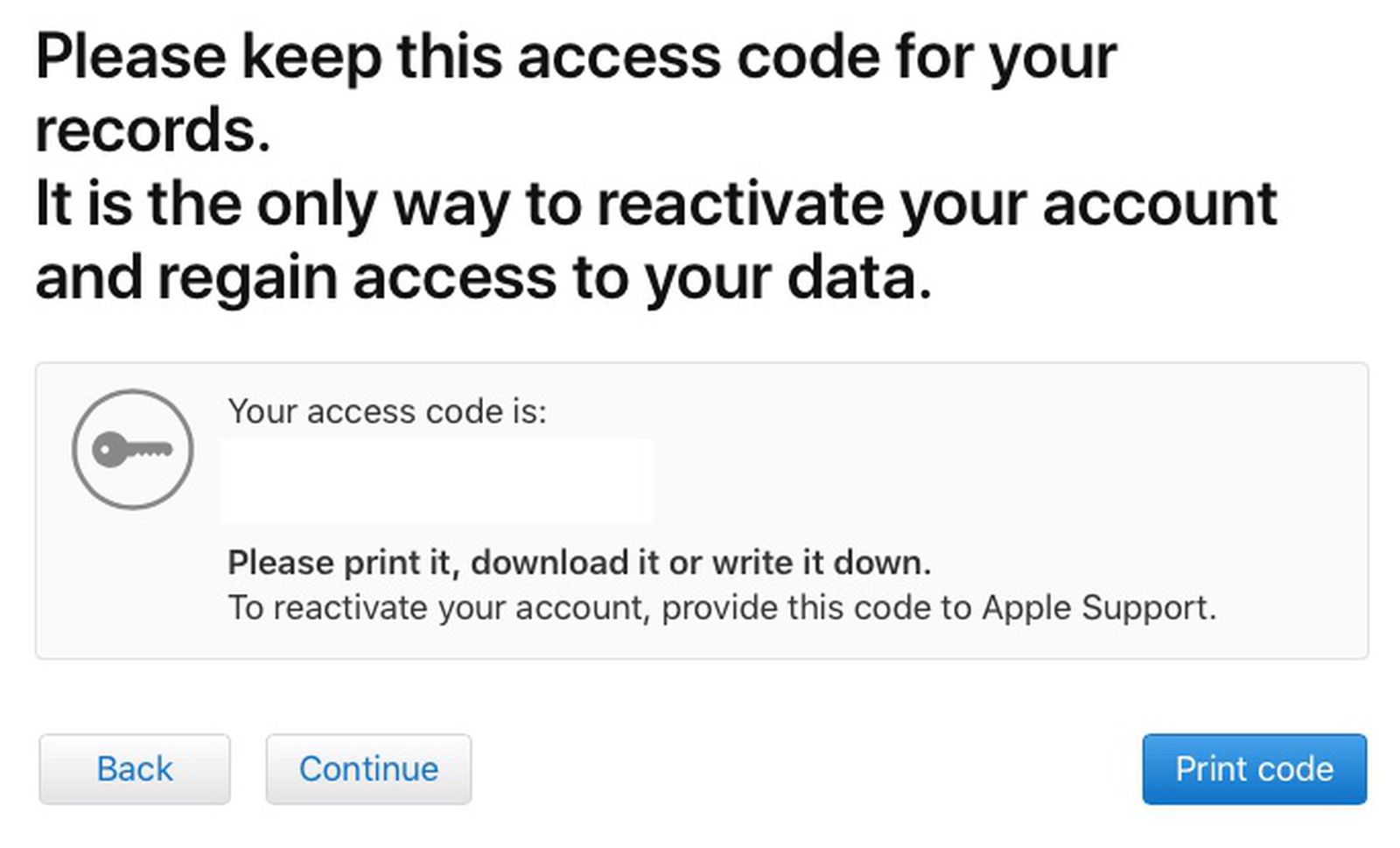Click the 'Your access code is:' label

coord(388,411)
